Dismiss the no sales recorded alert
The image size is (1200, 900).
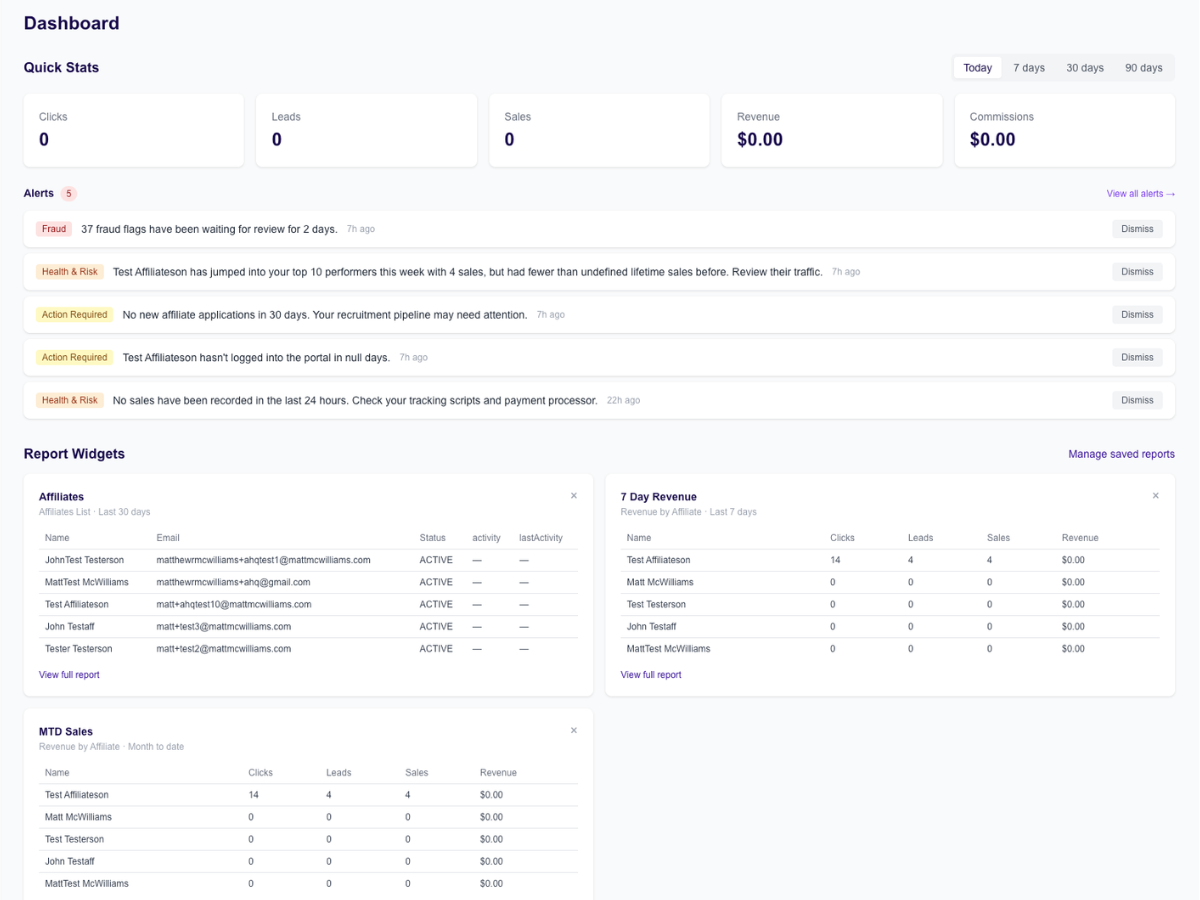tap(1138, 400)
